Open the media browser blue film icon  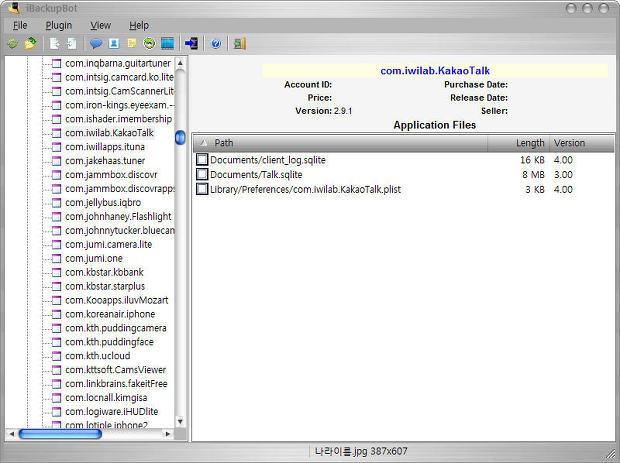(x=167, y=43)
